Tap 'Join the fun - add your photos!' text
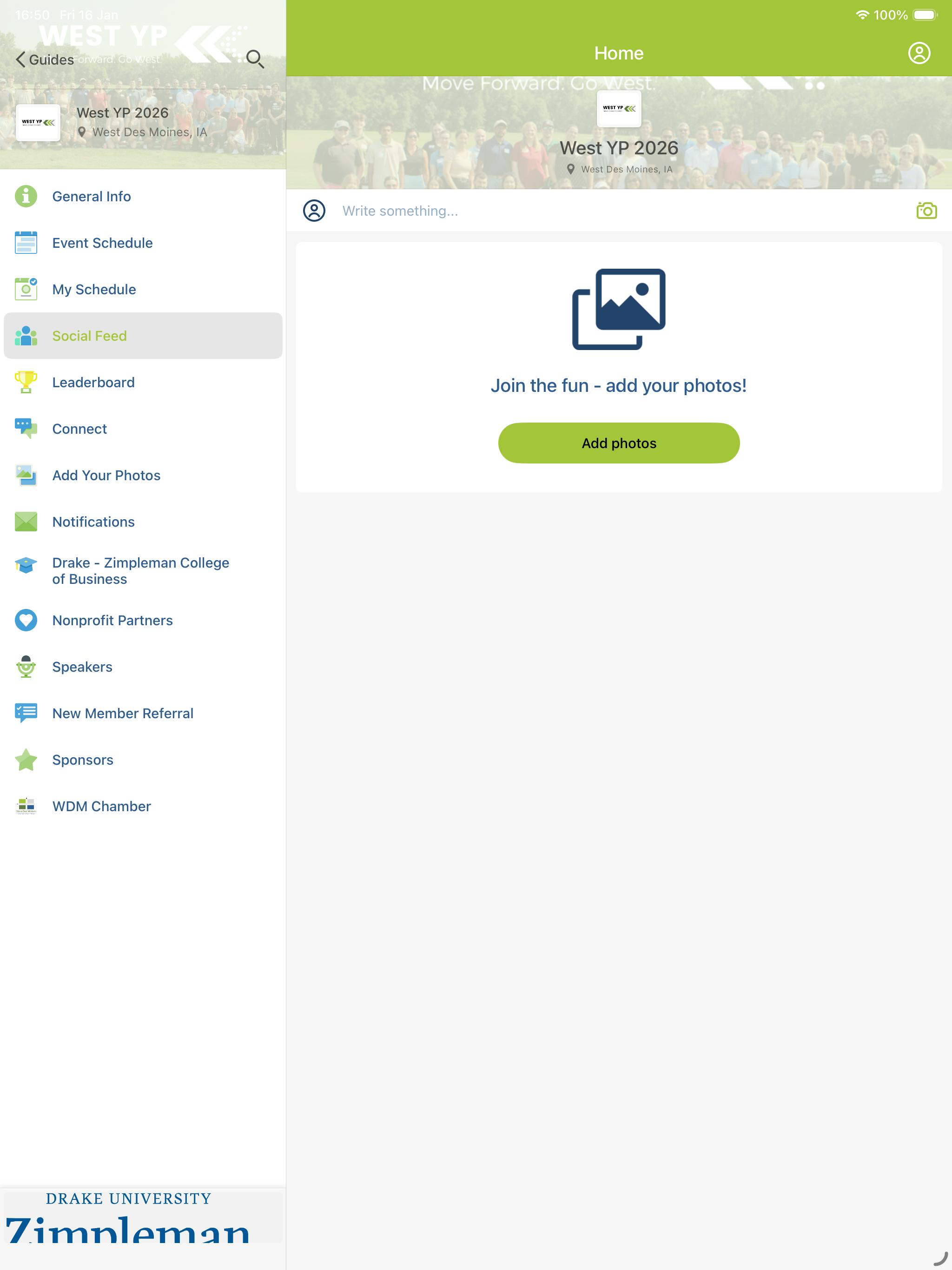The image size is (952, 1270). pyautogui.click(x=618, y=385)
